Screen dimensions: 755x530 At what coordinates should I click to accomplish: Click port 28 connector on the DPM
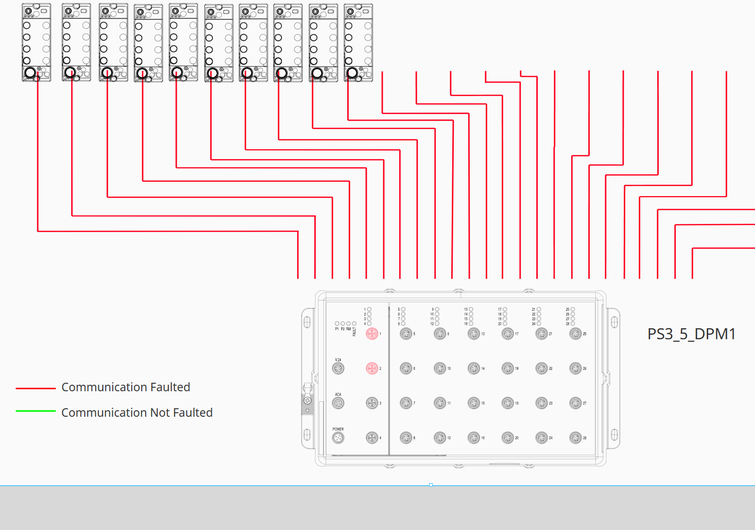(575, 438)
